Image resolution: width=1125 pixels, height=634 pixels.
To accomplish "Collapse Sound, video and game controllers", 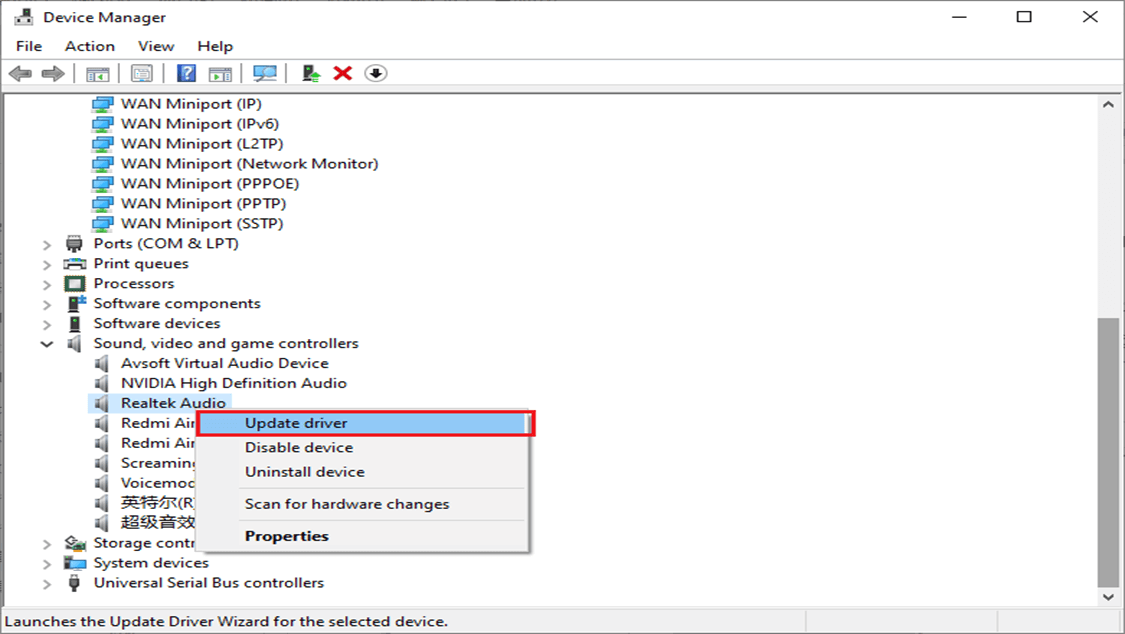I will pyautogui.click(x=47, y=344).
